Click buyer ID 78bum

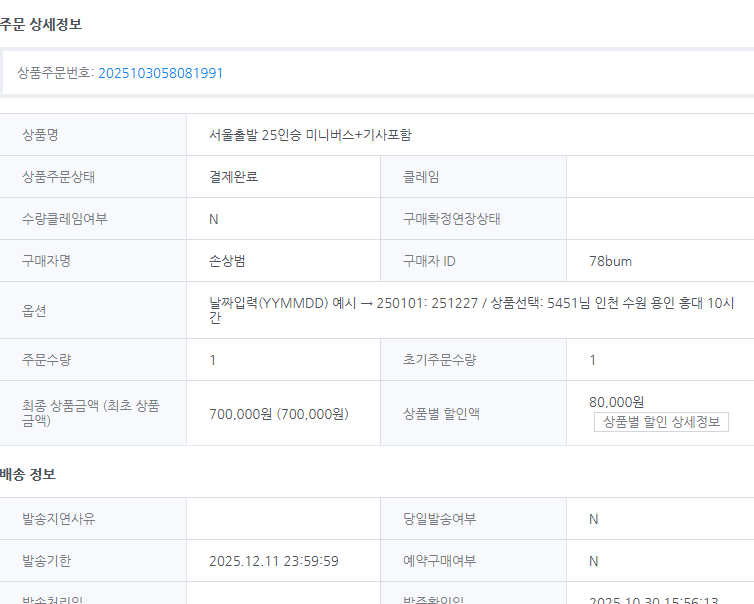pyautogui.click(x=610, y=261)
